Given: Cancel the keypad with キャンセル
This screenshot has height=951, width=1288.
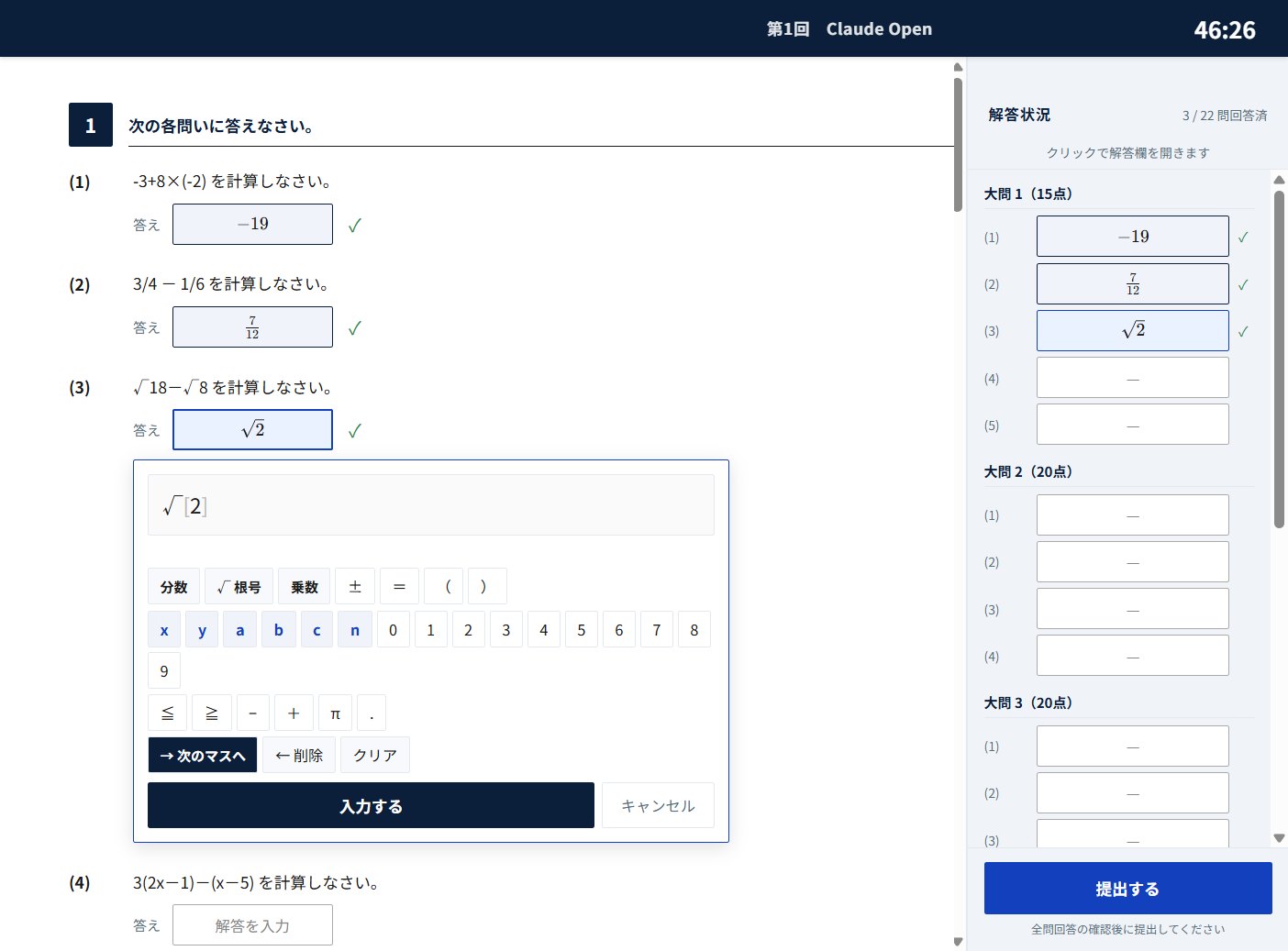Looking at the screenshot, I should pos(658,805).
